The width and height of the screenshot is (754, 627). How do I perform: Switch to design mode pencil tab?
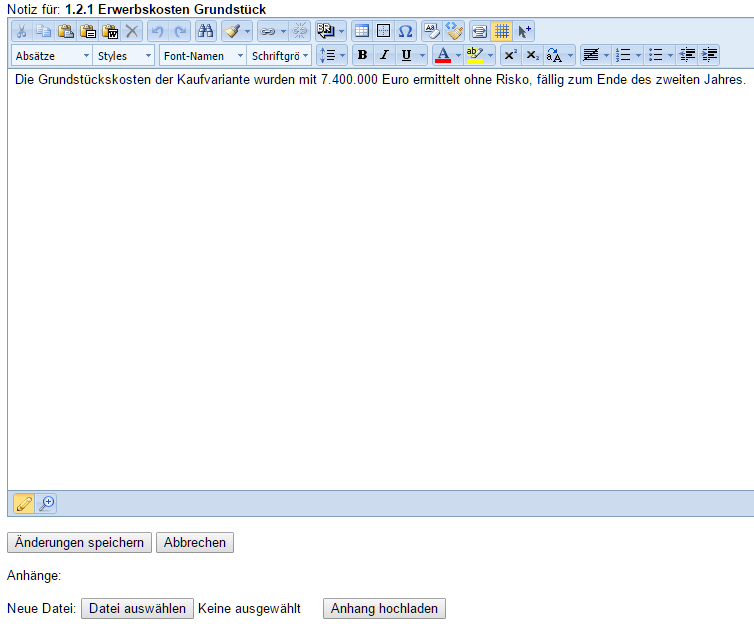pos(24,504)
